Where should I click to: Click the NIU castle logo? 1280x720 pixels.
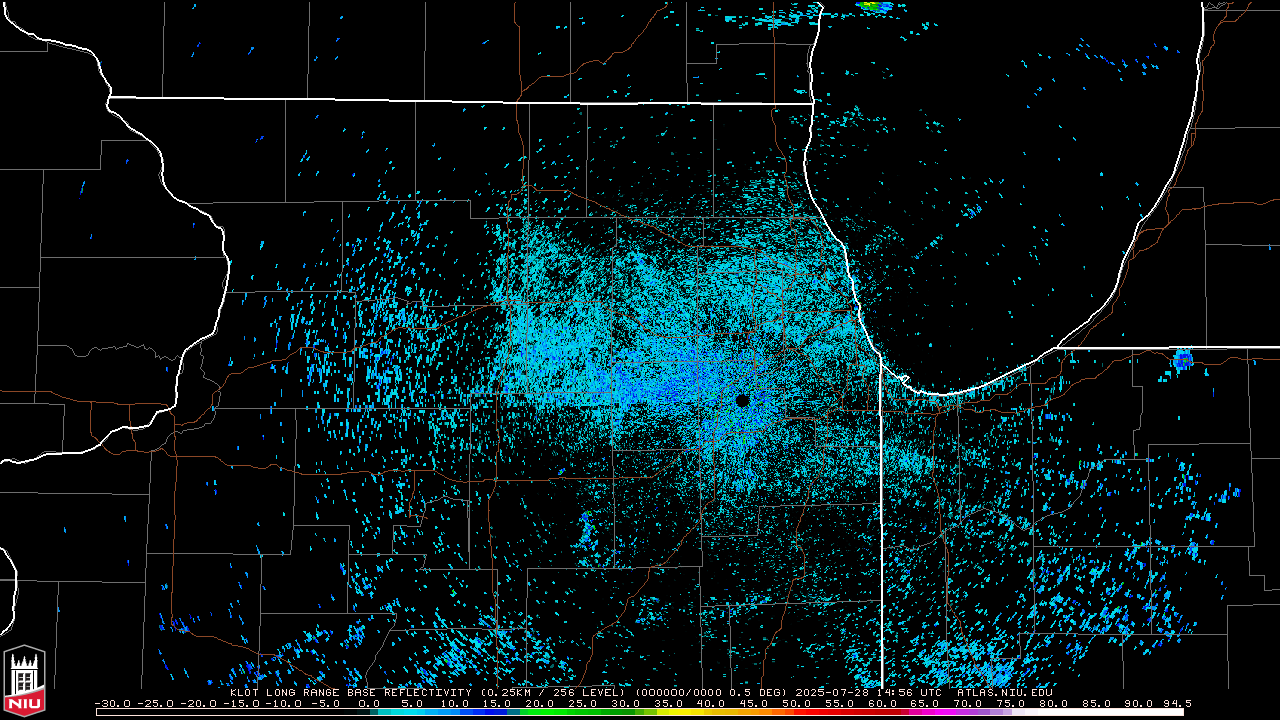coord(24,682)
